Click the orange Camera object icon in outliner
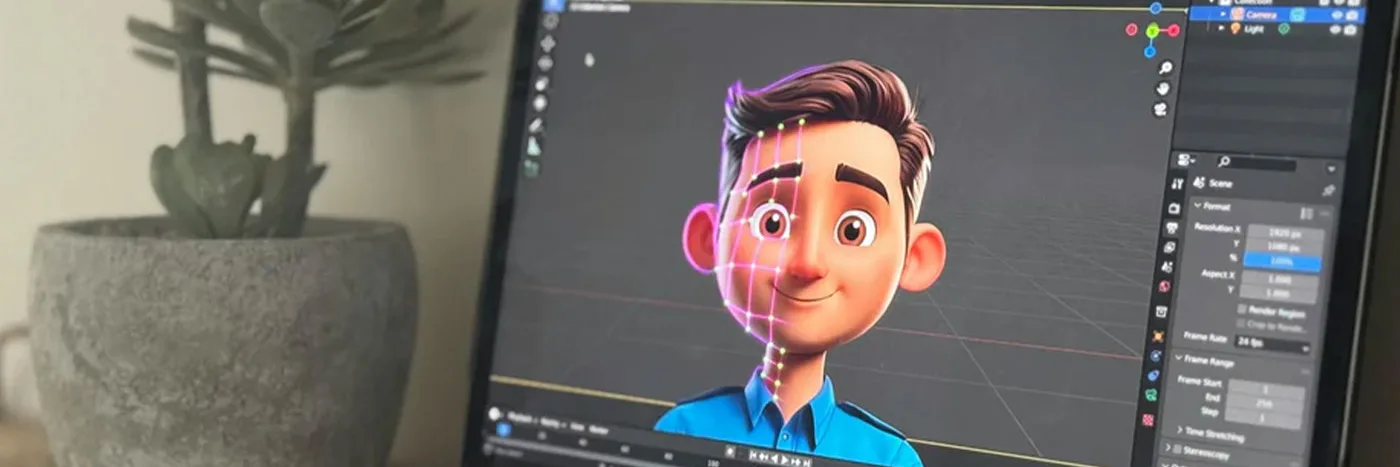 pos(1237,14)
